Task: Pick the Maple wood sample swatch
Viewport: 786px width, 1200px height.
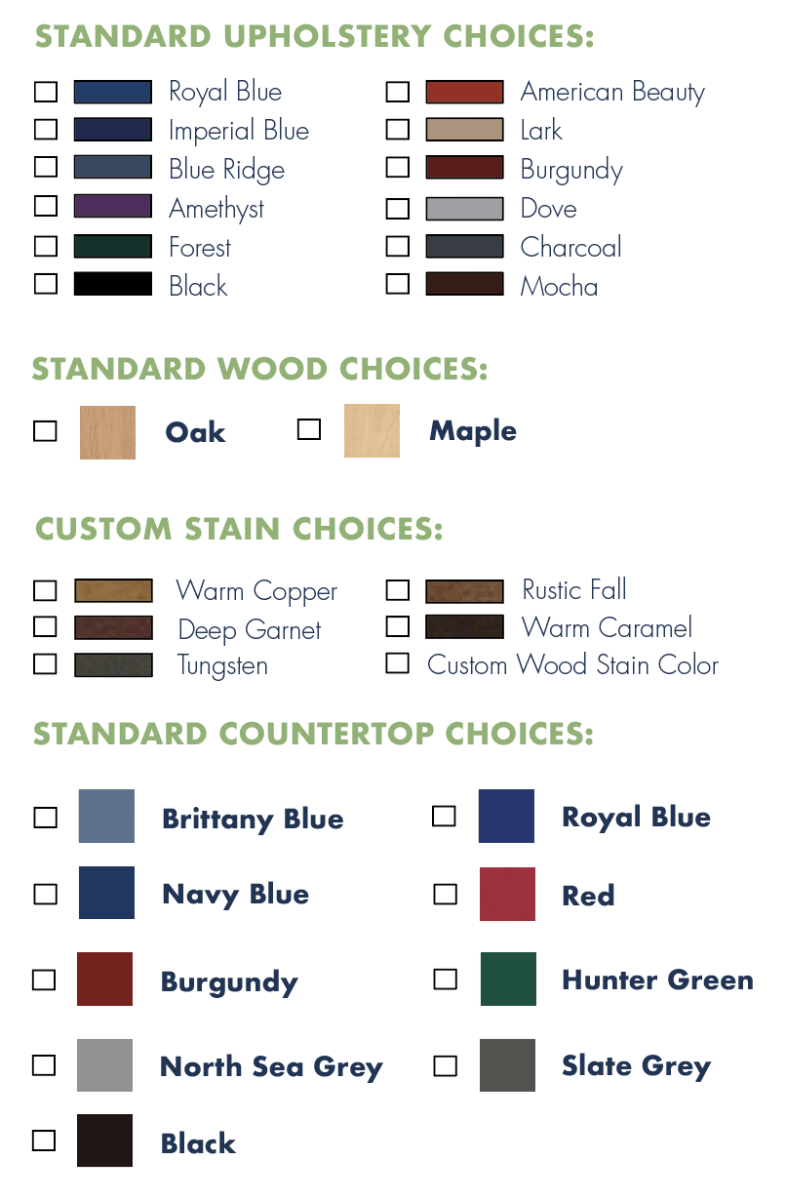Action: (372, 431)
